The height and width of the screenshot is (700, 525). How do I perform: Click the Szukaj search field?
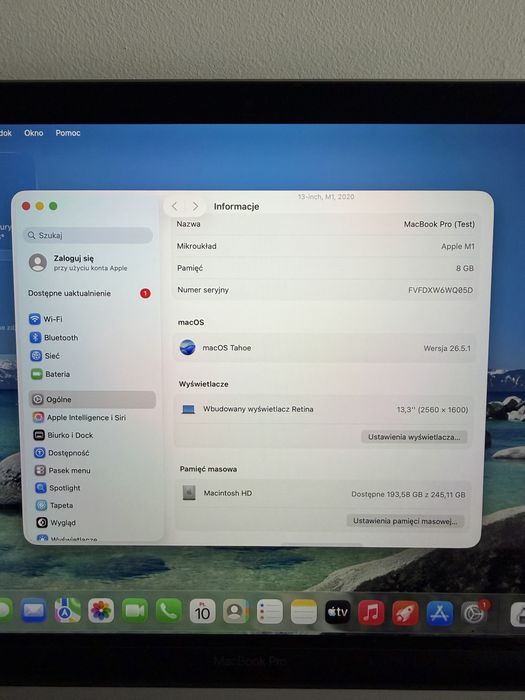tap(88, 235)
